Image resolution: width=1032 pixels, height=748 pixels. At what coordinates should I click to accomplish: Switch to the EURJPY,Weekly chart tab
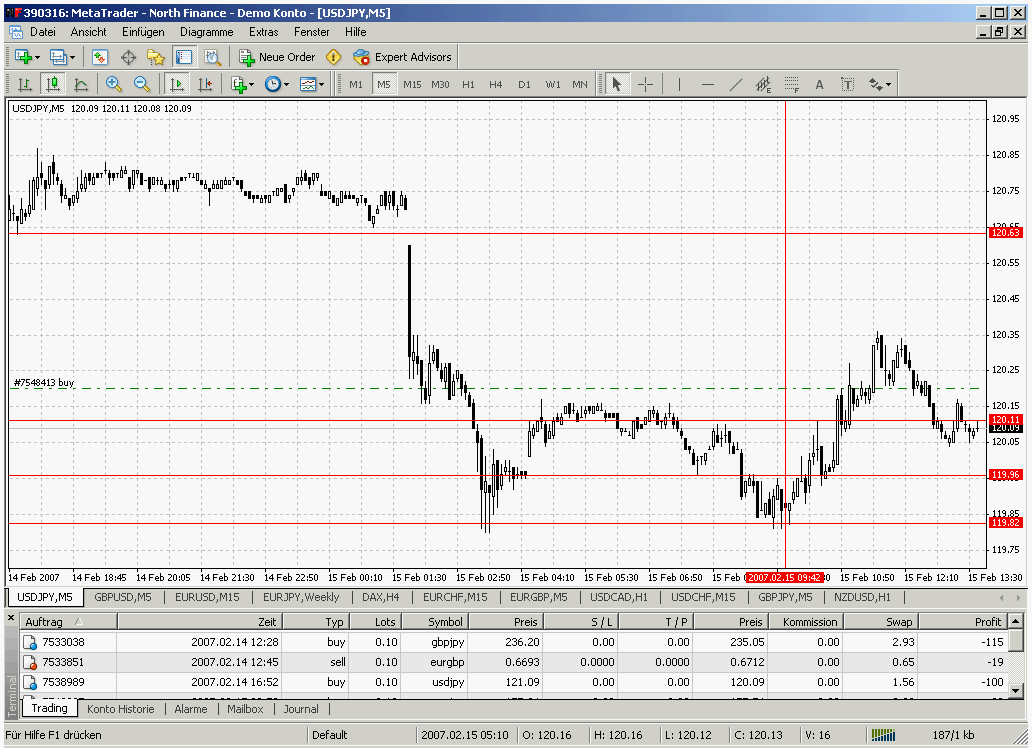[x=300, y=597]
